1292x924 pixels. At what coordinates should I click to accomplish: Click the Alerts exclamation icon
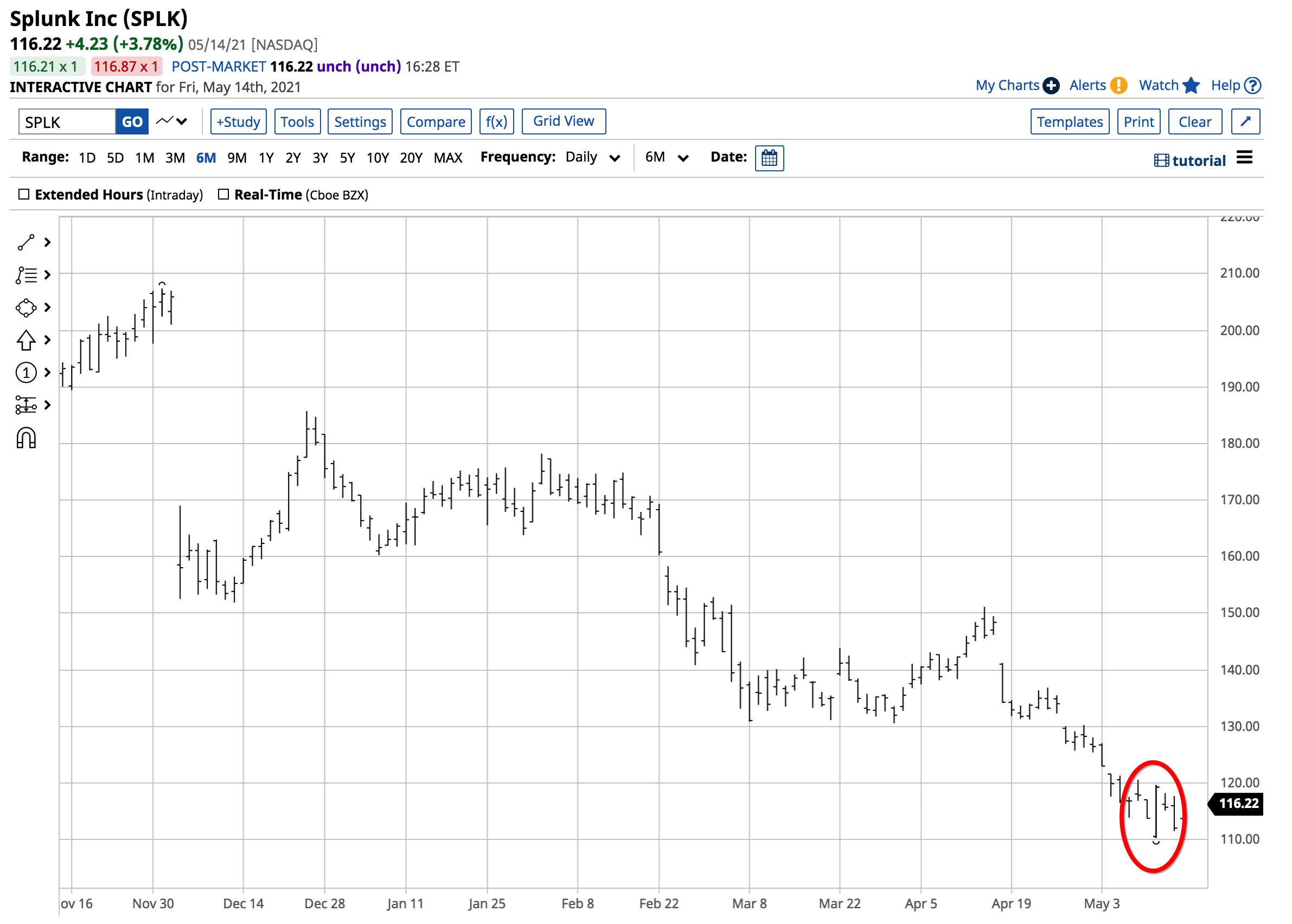tap(1118, 85)
